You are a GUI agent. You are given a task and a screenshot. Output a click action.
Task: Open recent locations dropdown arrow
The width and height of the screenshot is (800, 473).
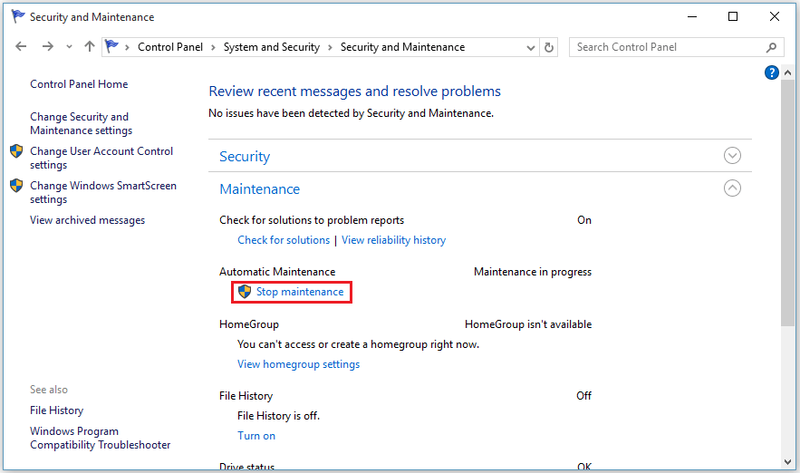(x=69, y=47)
